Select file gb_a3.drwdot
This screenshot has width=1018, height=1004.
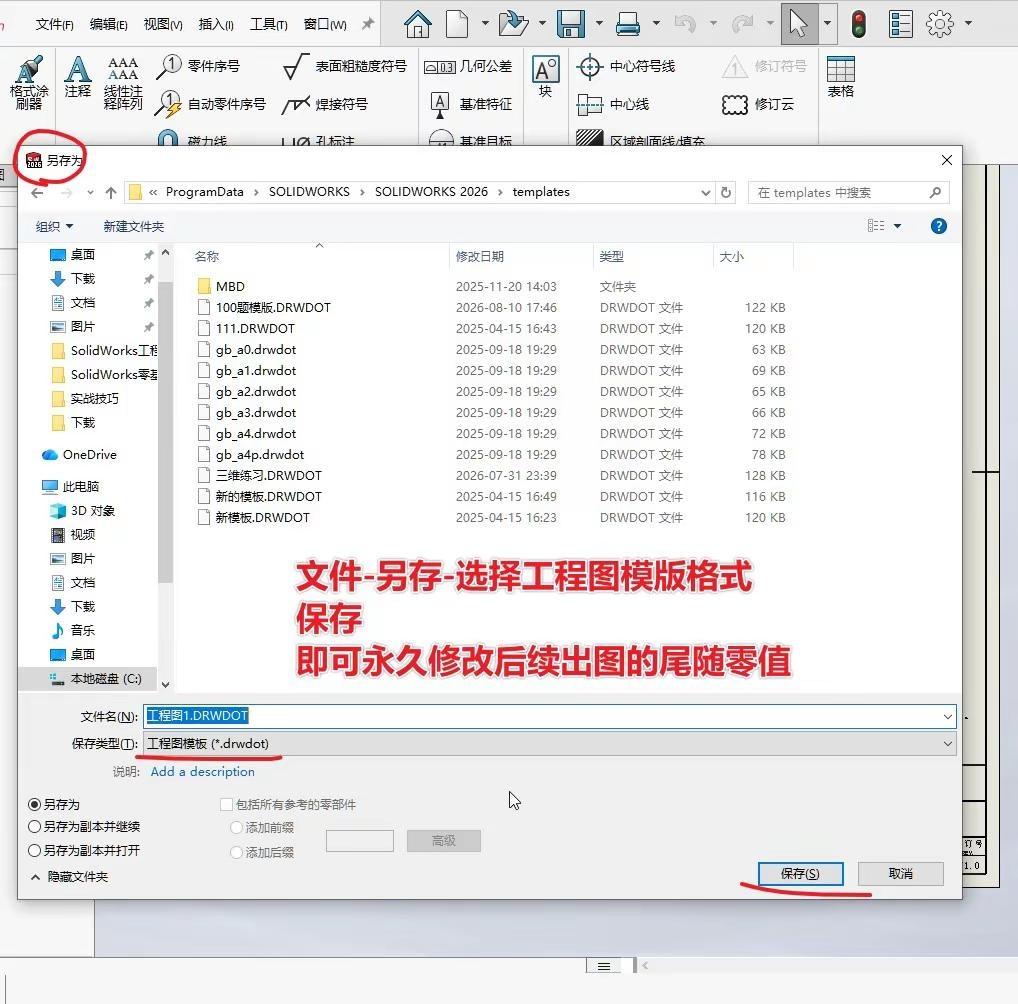(256, 413)
